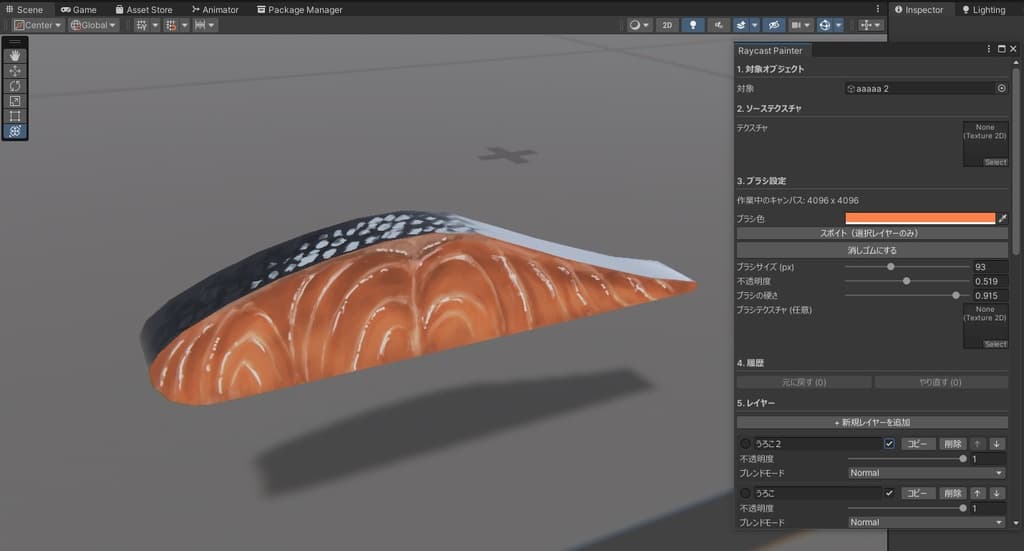This screenshot has width=1024, height=551.
Task: Toggle scene audio
Action: pos(718,25)
